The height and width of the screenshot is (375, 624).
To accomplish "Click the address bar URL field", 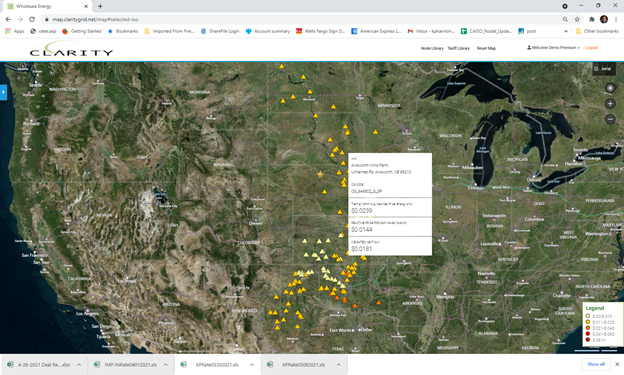I will tap(302, 19).
